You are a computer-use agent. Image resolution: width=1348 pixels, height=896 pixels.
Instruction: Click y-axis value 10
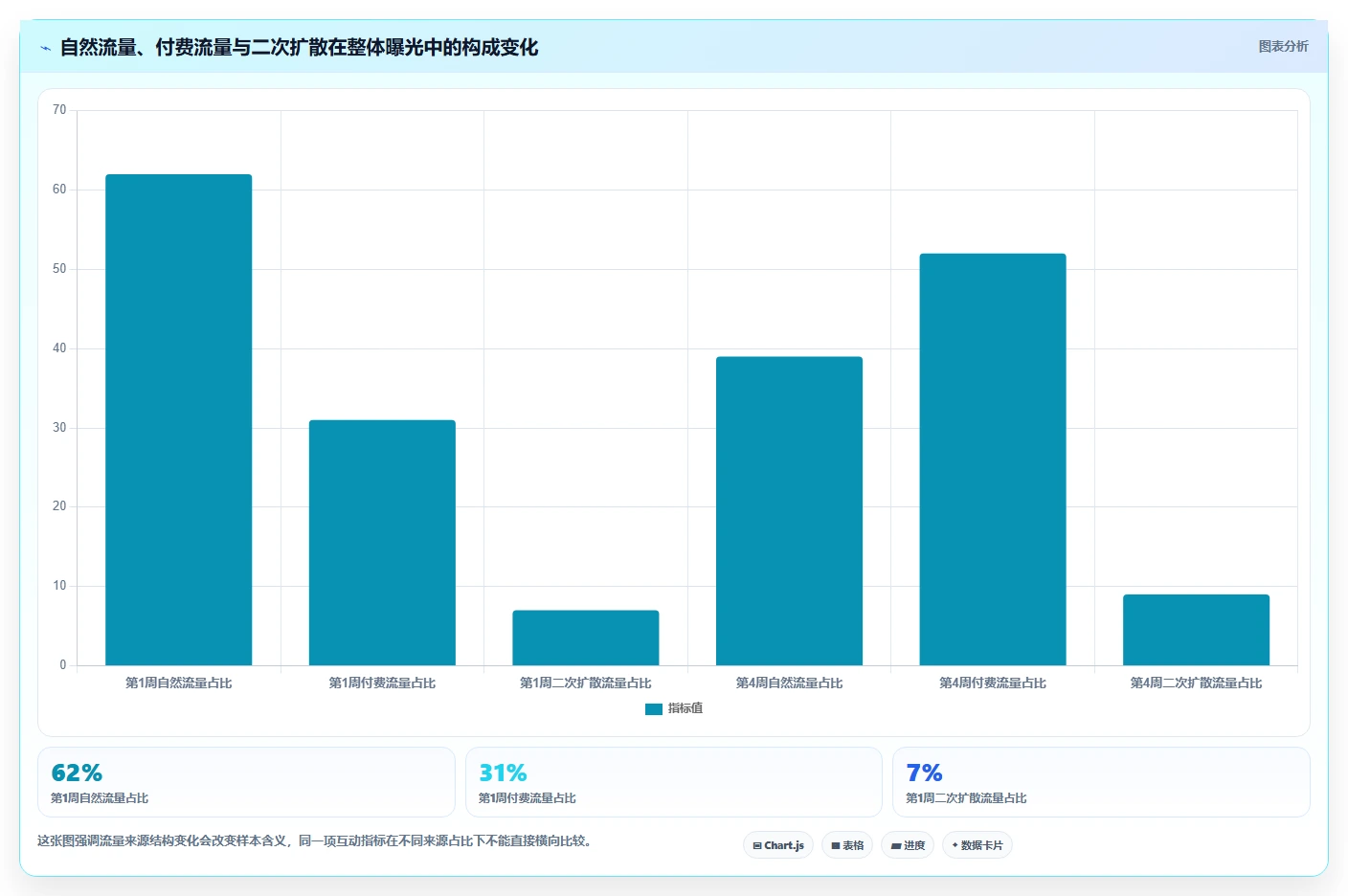coord(59,586)
